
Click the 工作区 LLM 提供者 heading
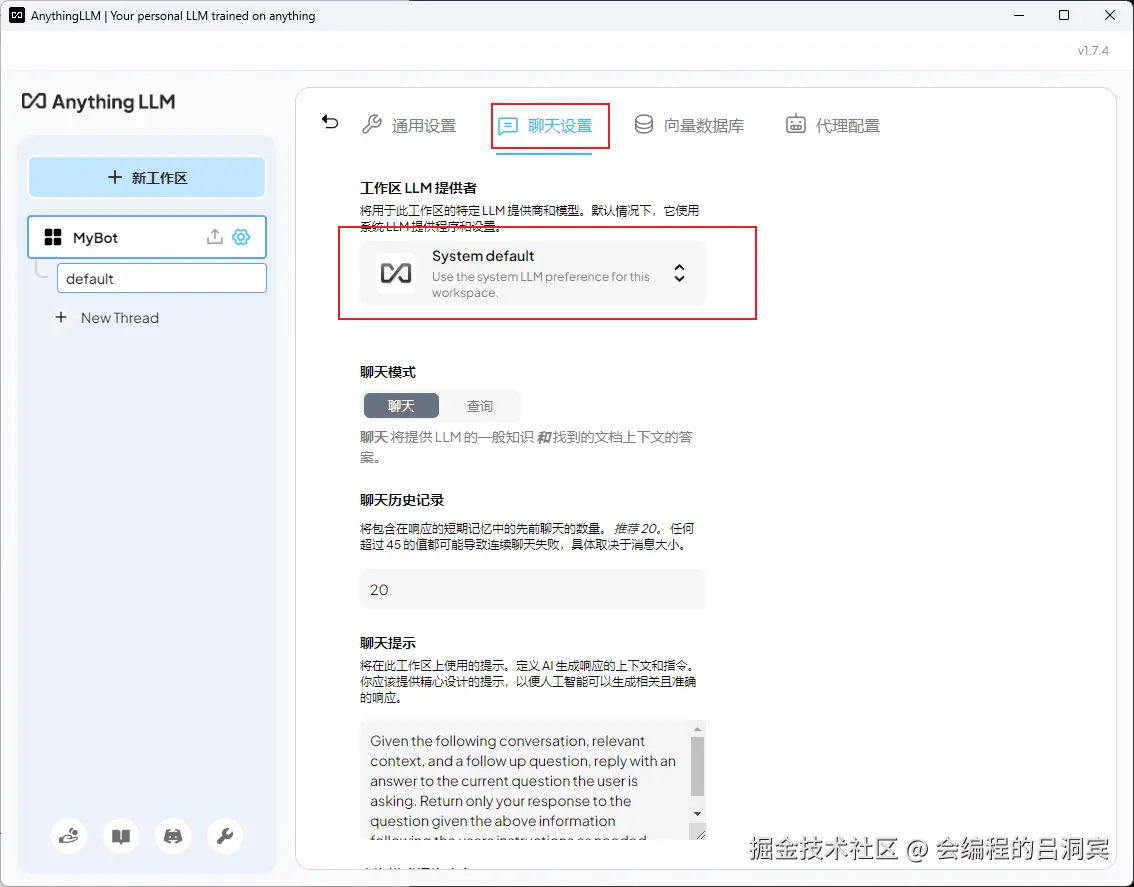418,188
